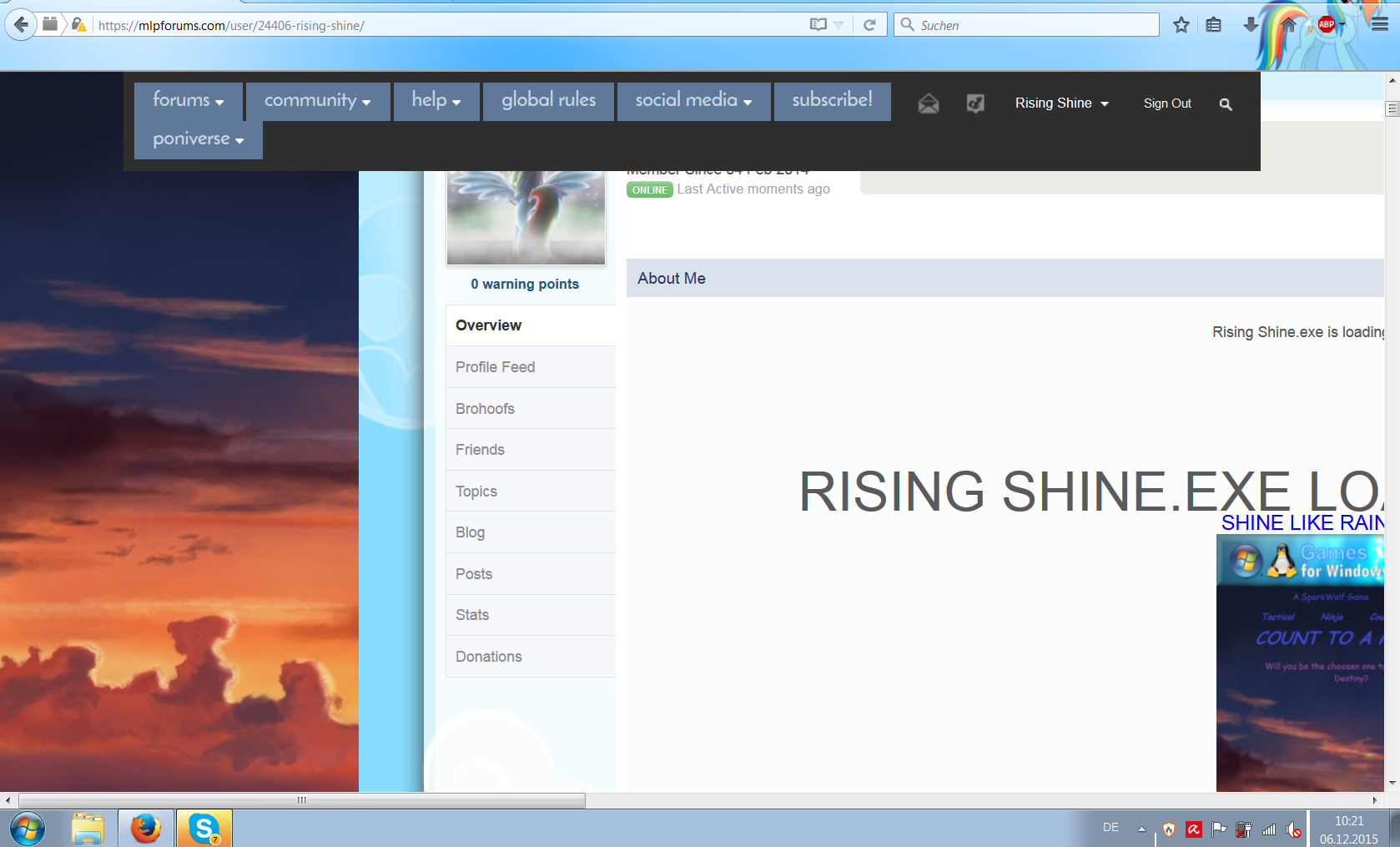Click the tab groups icon beside back arrow
The width and height of the screenshot is (1400, 847).
pyautogui.click(x=50, y=24)
